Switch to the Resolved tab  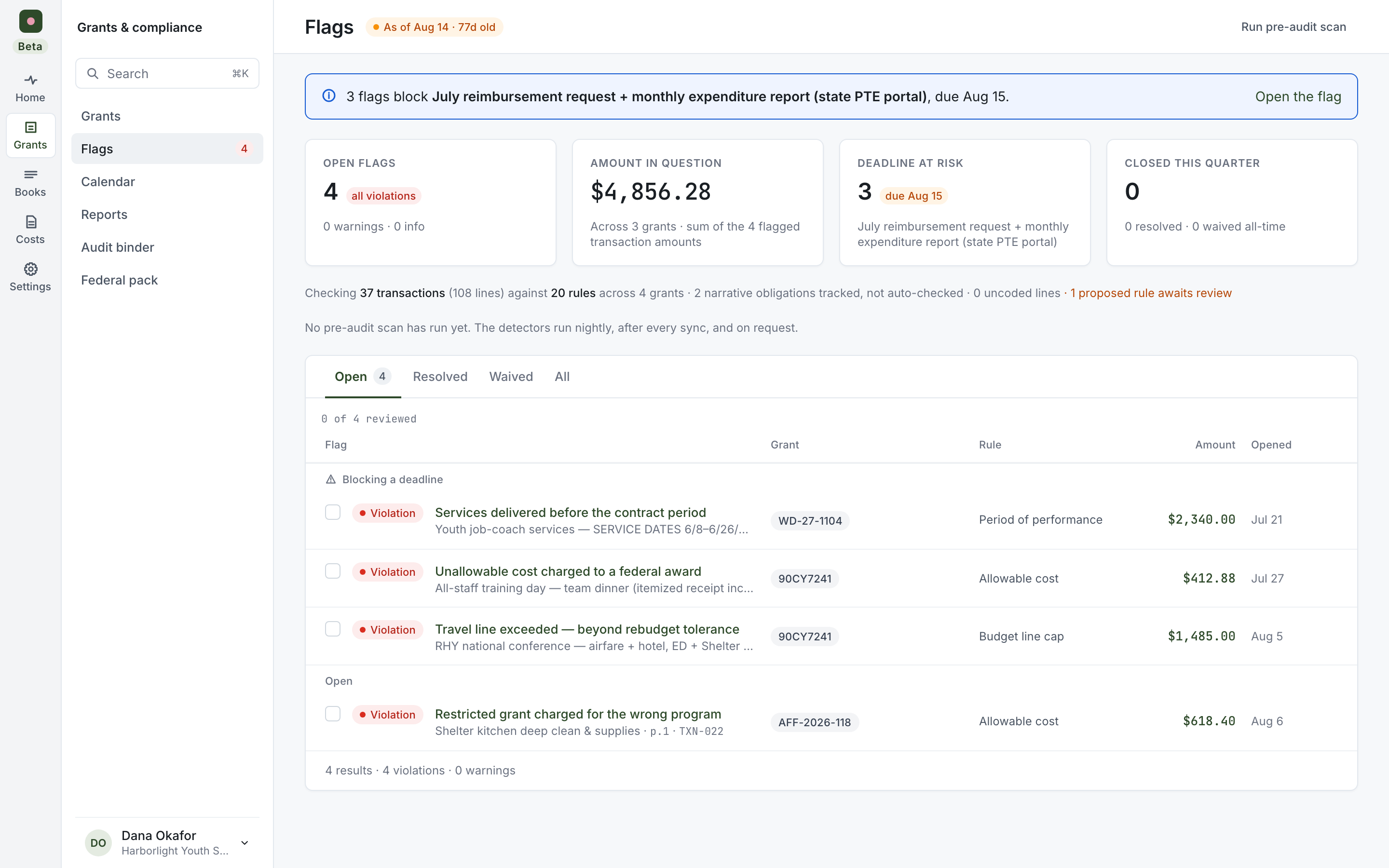(440, 377)
